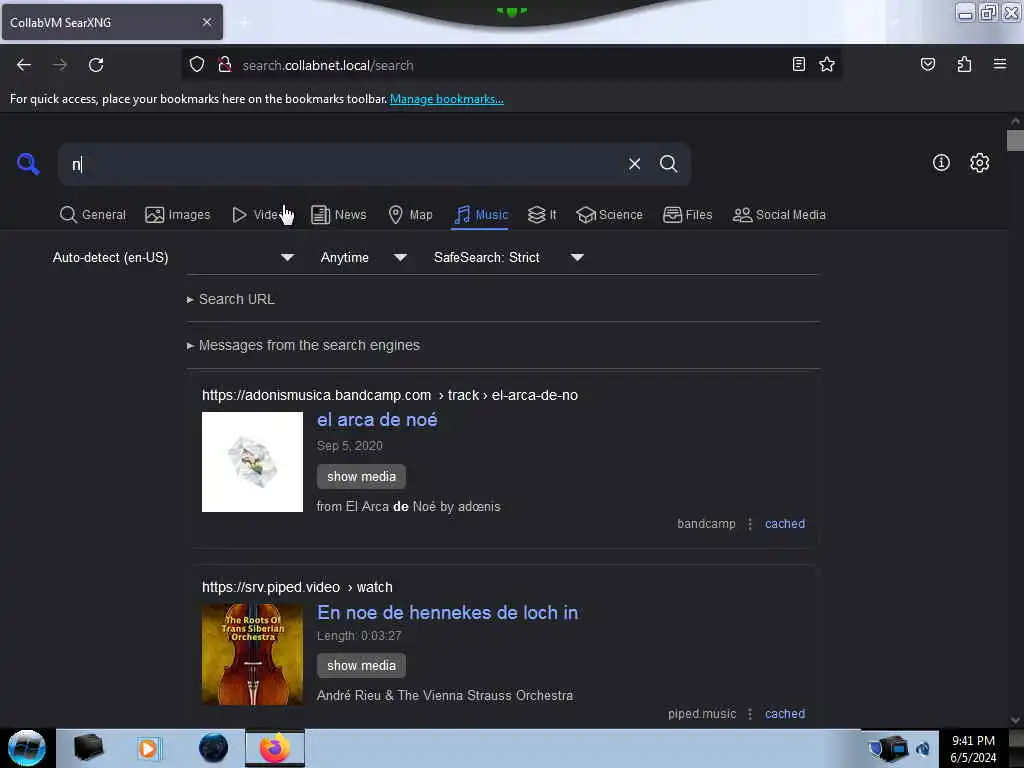Expand Messages from the search engines
The height and width of the screenshot is (768, 1024).
point(303,345)
